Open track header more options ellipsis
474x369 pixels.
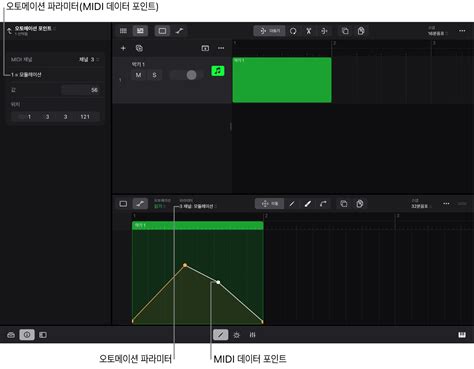click(221, 48)
